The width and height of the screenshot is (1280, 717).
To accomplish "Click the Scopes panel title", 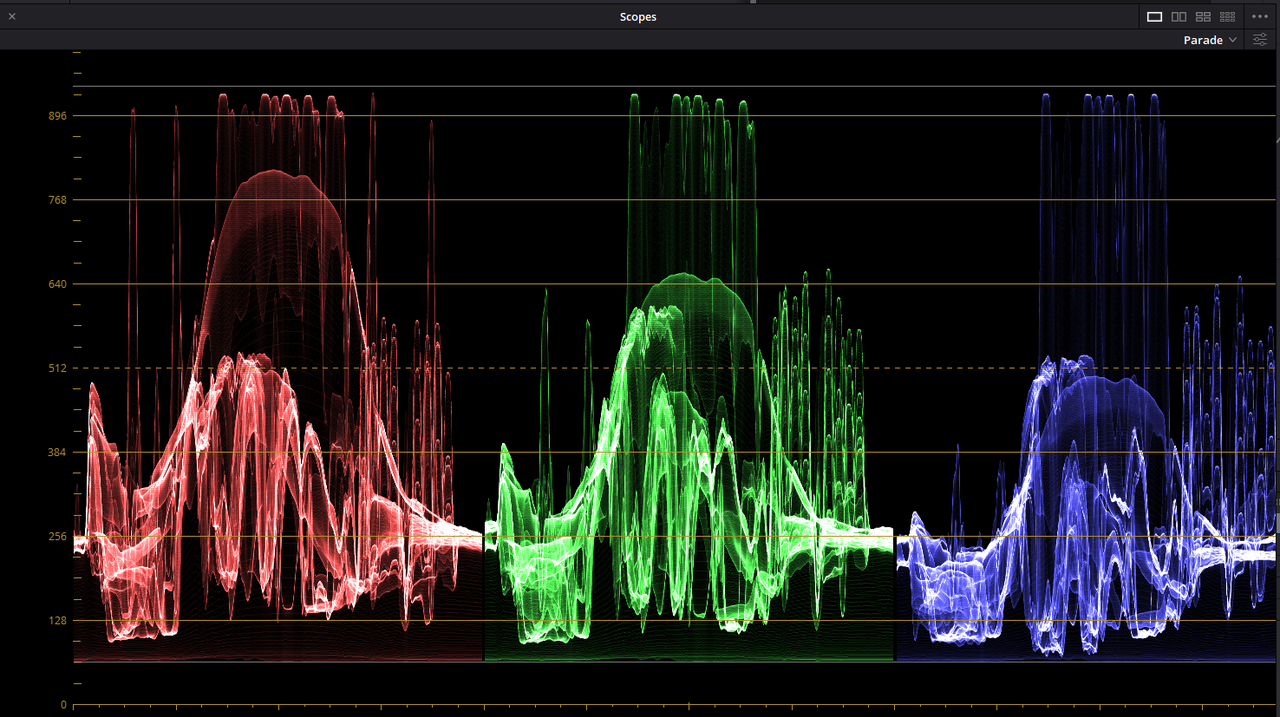I will coord(638,17).
